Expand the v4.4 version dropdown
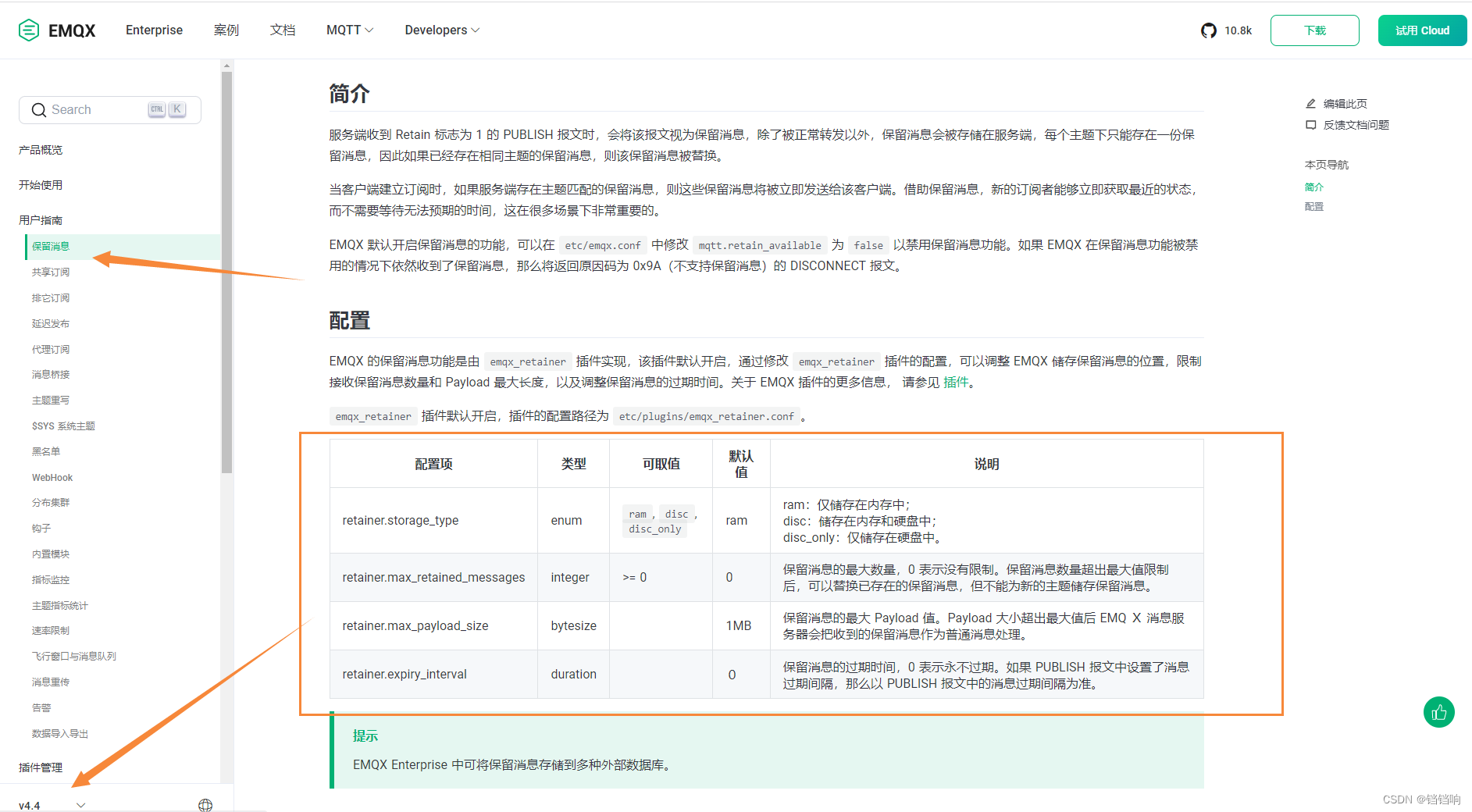1472x812 pixels. [x=52, y=805]
